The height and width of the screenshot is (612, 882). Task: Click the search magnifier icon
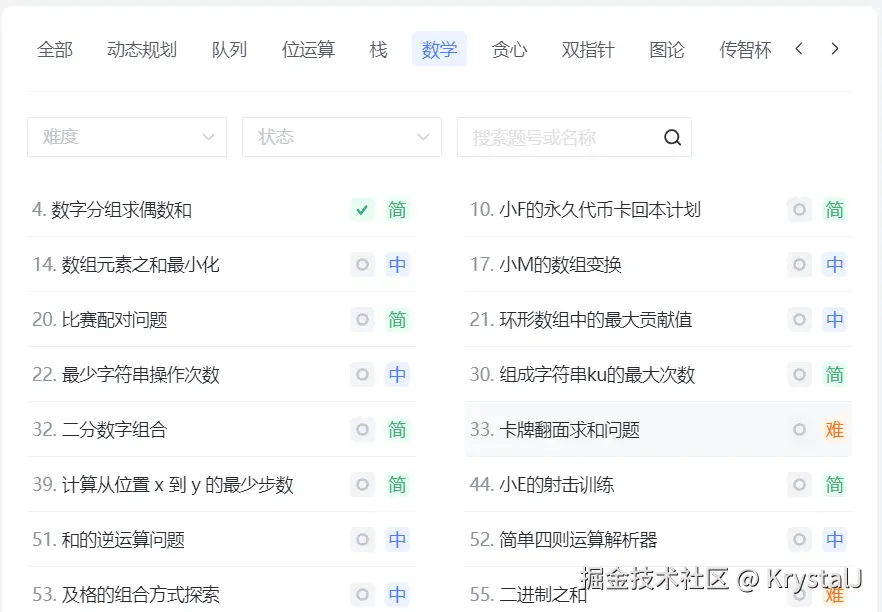(x=671, y=137)
